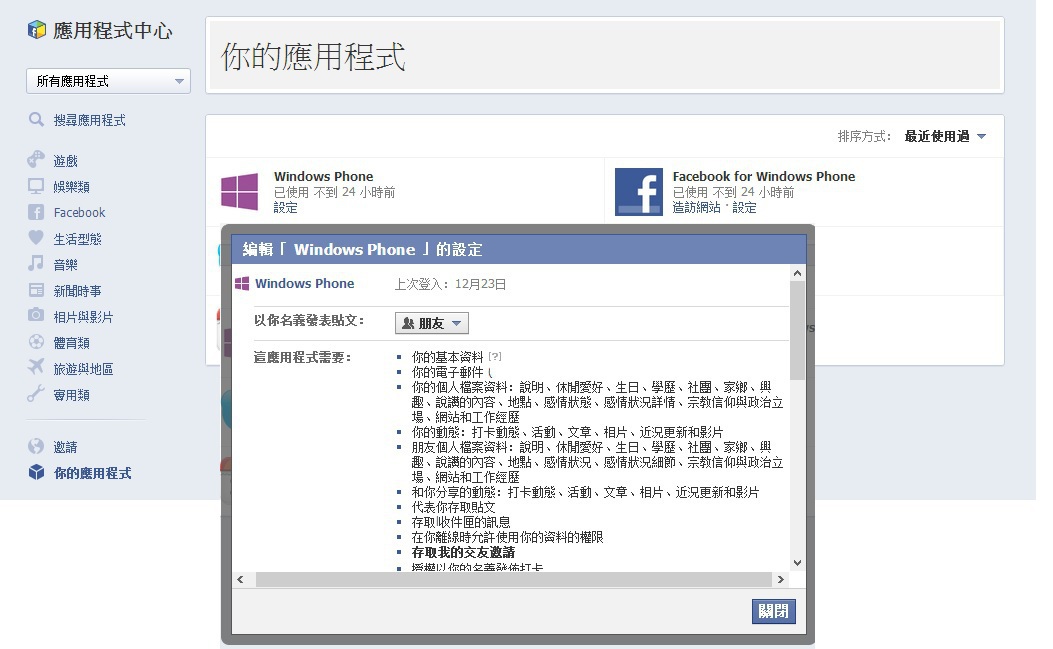1053x649 pixels.
Task: Click the horizontal scrollbar thumb in the dialog
Action: coord(514,579)
